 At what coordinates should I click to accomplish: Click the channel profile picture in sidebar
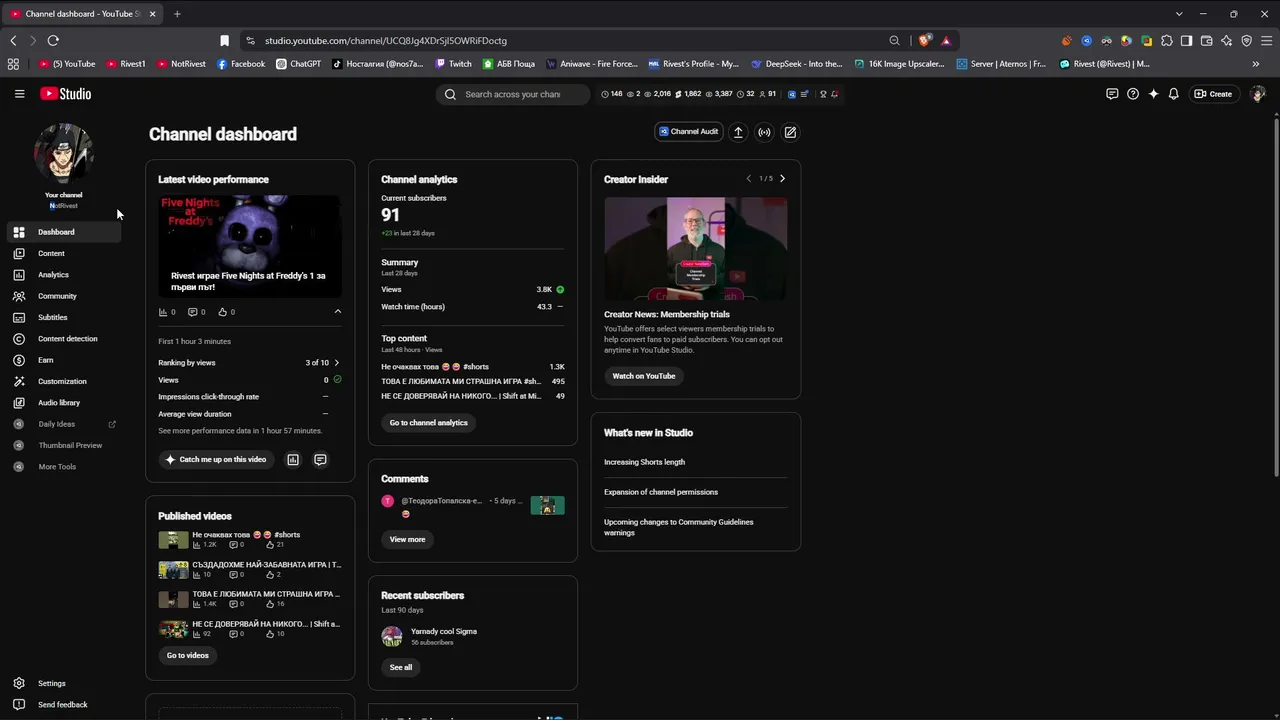(64, 153)
